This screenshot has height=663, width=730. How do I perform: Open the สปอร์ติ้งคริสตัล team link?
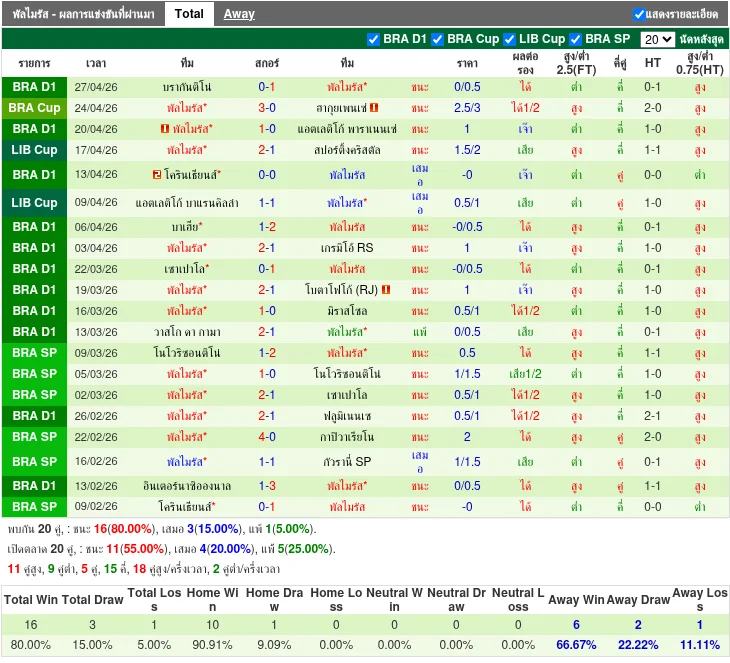point(347,150)
